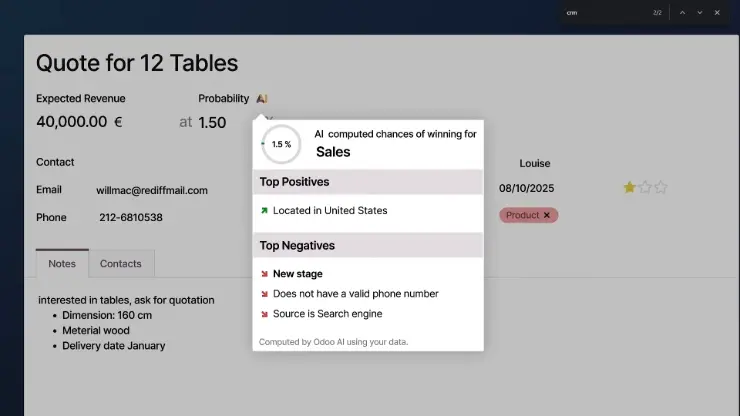The width and height of the screenshot is (740, 416).
Task: Open the Contacts tab
Action: click(121, 264)
